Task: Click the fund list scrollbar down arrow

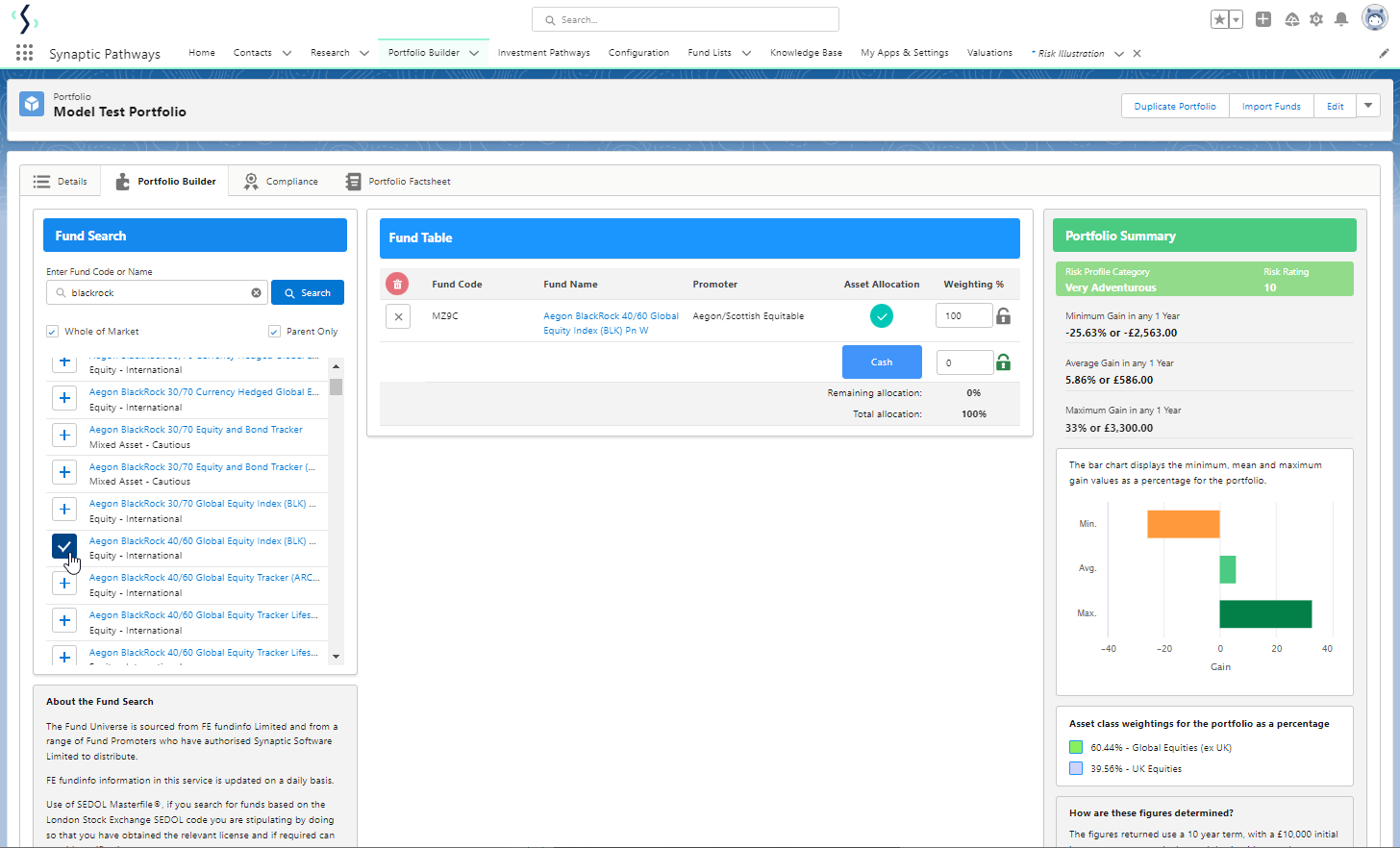Action: click(336, 657)
